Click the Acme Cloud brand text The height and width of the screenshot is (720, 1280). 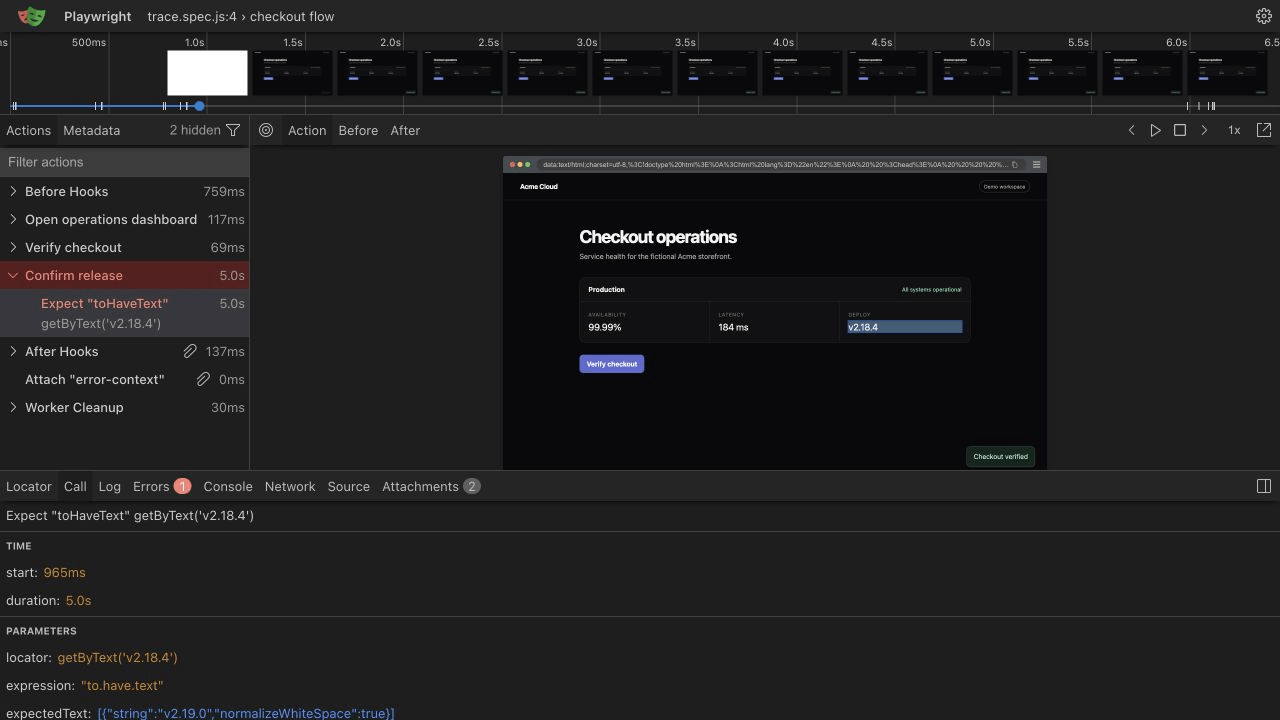click(539, 186)
